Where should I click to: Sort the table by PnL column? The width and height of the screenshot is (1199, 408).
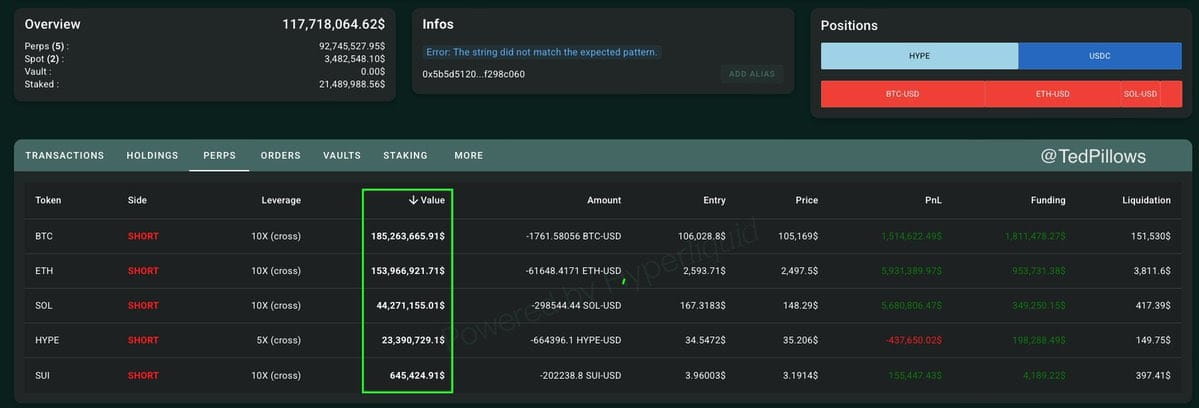[933, 200]
